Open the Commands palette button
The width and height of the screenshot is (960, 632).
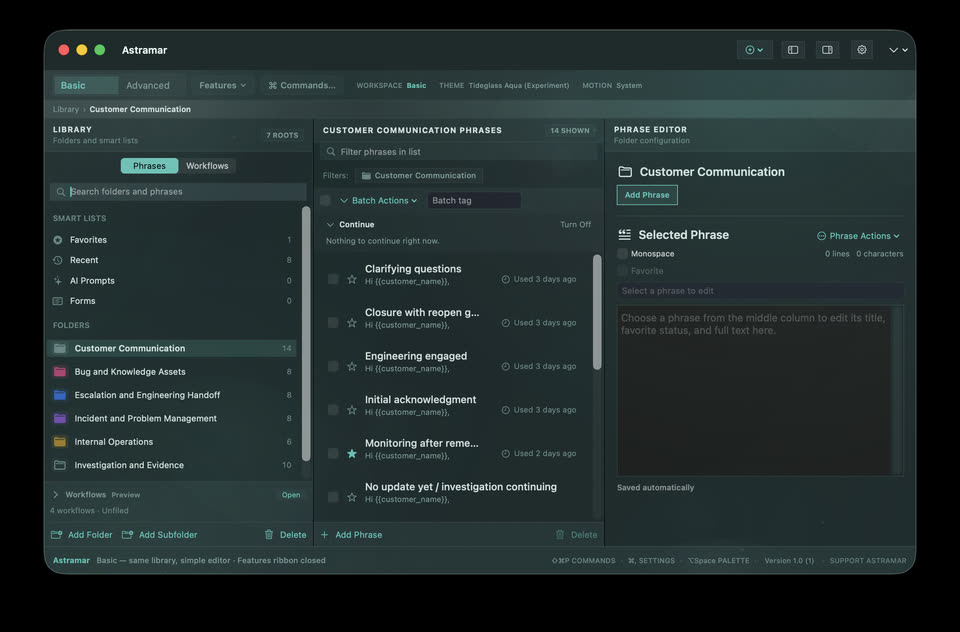pos(302,85)
